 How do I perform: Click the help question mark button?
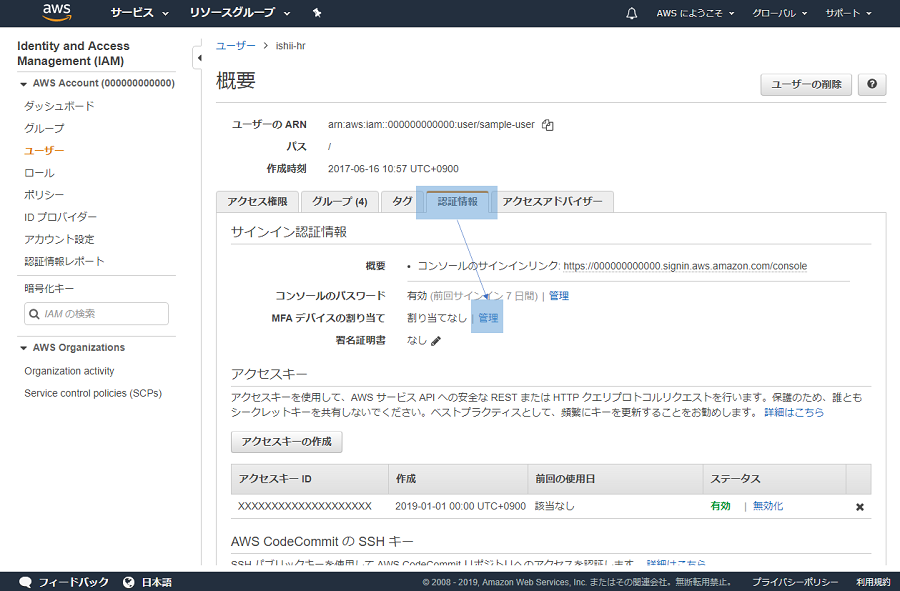coord(872,84)
